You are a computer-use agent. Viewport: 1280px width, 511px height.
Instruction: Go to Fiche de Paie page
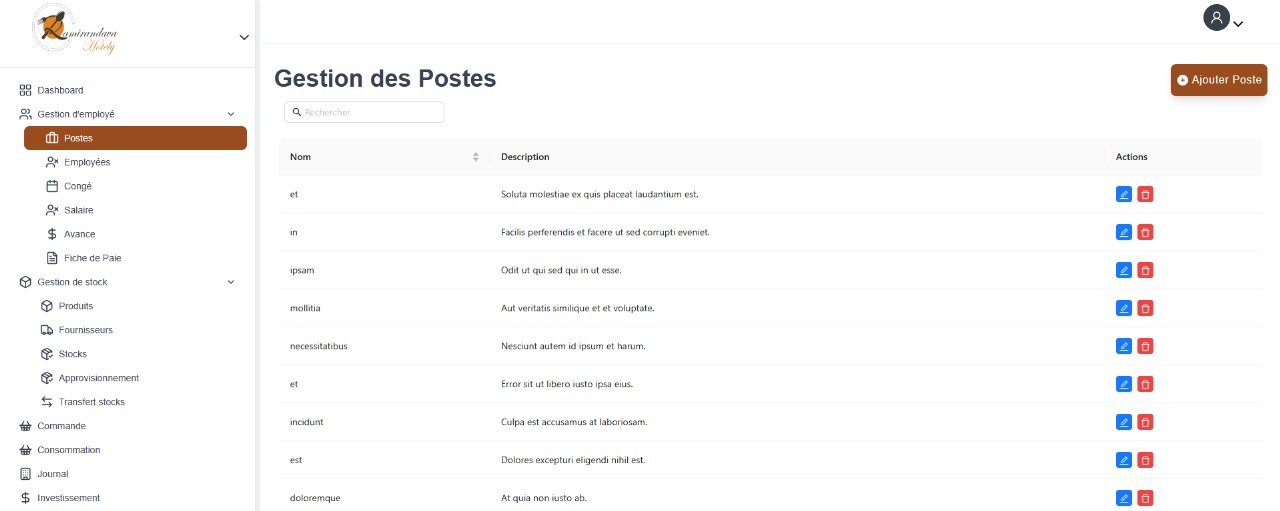(x=92, y=258)
